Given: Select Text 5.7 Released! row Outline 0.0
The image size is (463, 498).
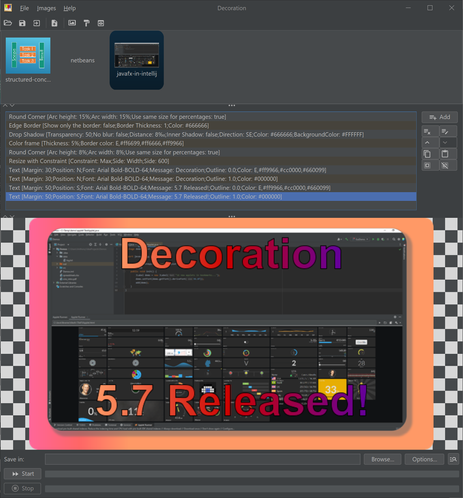Looking at the screenshot, I should click(211, 188).
